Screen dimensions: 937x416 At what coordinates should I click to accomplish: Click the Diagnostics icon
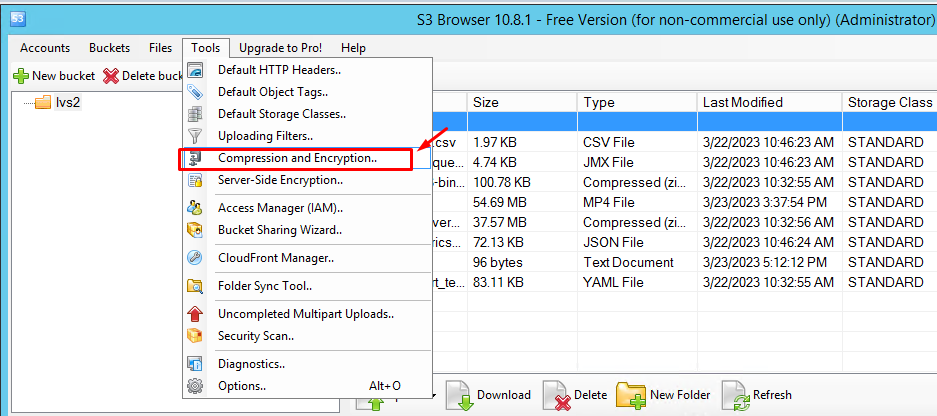coord(195,363)
